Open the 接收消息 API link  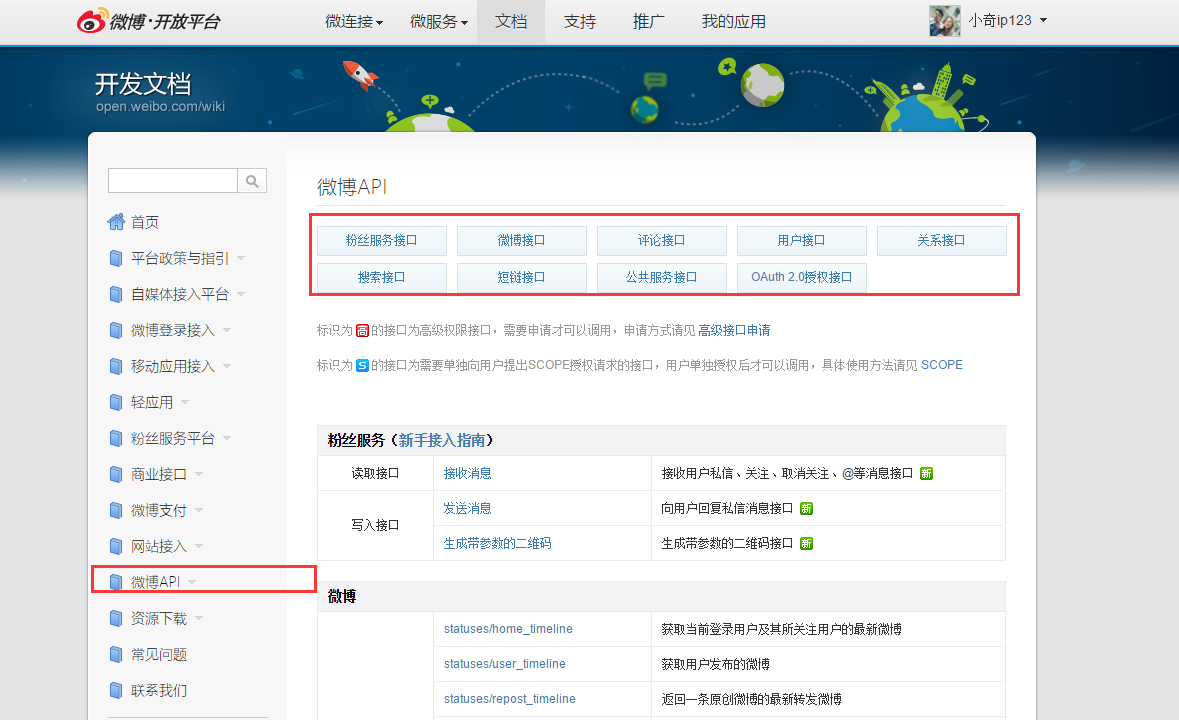tap(467, 473)
